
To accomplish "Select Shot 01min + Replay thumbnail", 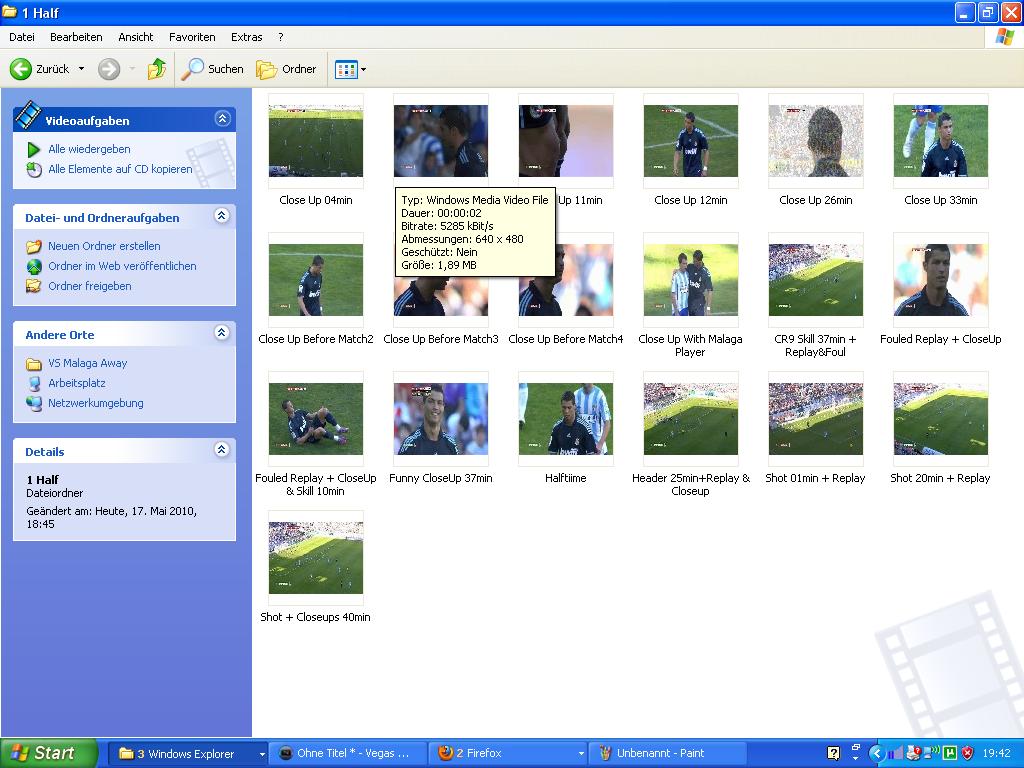I will point(816,419).
